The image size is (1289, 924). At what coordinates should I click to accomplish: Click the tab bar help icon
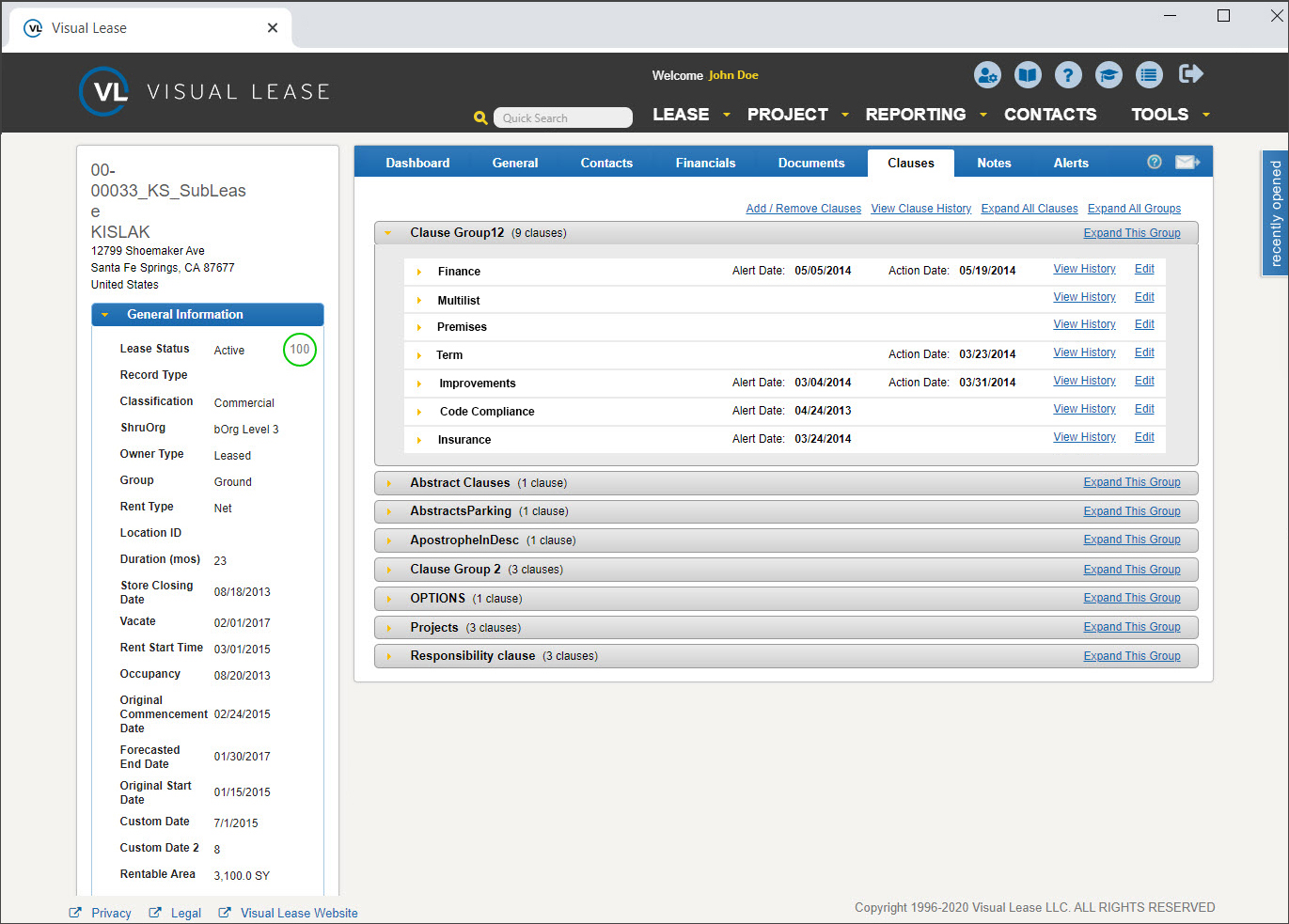pos(1155,162)
